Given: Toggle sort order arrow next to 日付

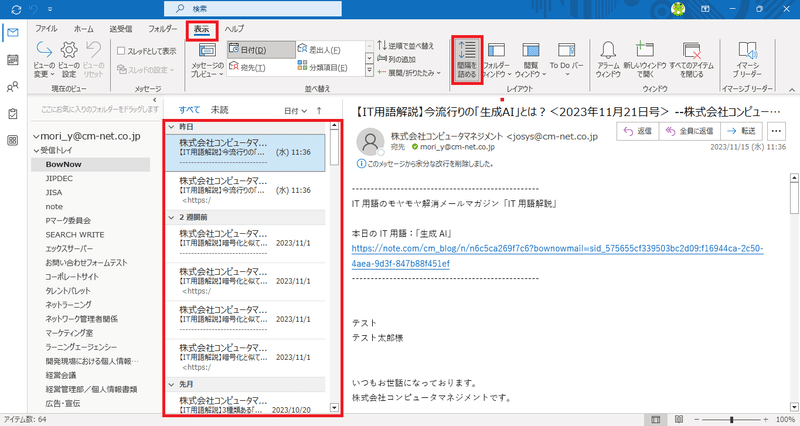Looking at the screenshot, I should (319, 111).
